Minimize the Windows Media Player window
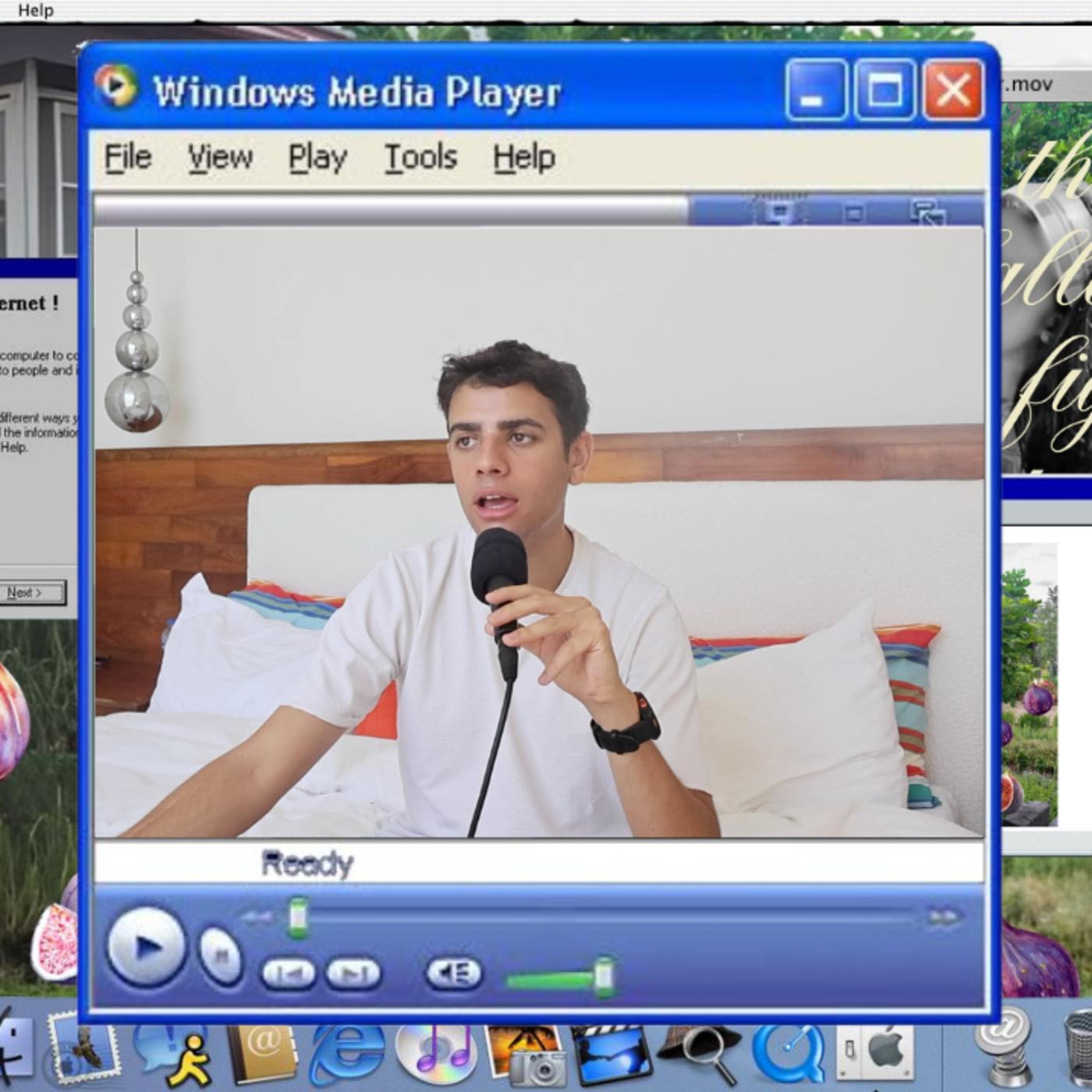This screenshot has width=1092, height=1092. click(x=815, y=90)
